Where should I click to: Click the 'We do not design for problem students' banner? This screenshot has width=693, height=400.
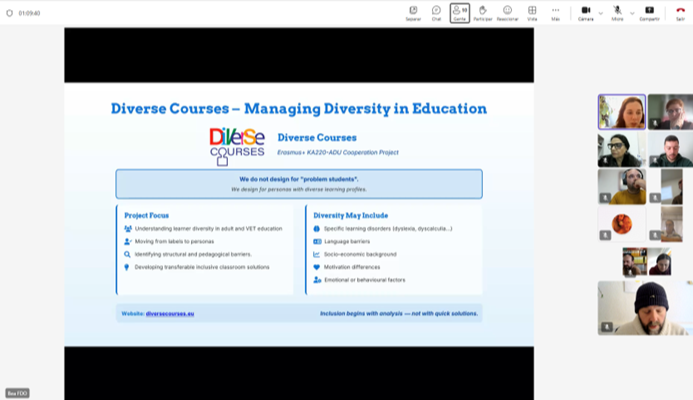point(299,184)
